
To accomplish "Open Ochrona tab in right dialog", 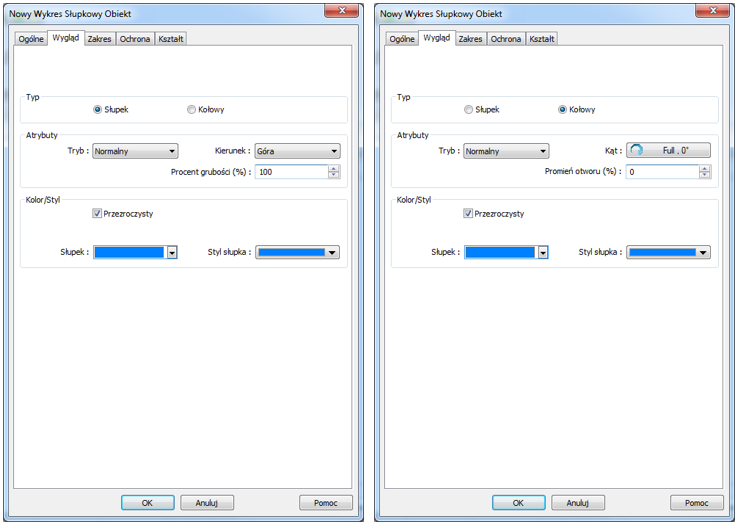I will click(506, 39).
